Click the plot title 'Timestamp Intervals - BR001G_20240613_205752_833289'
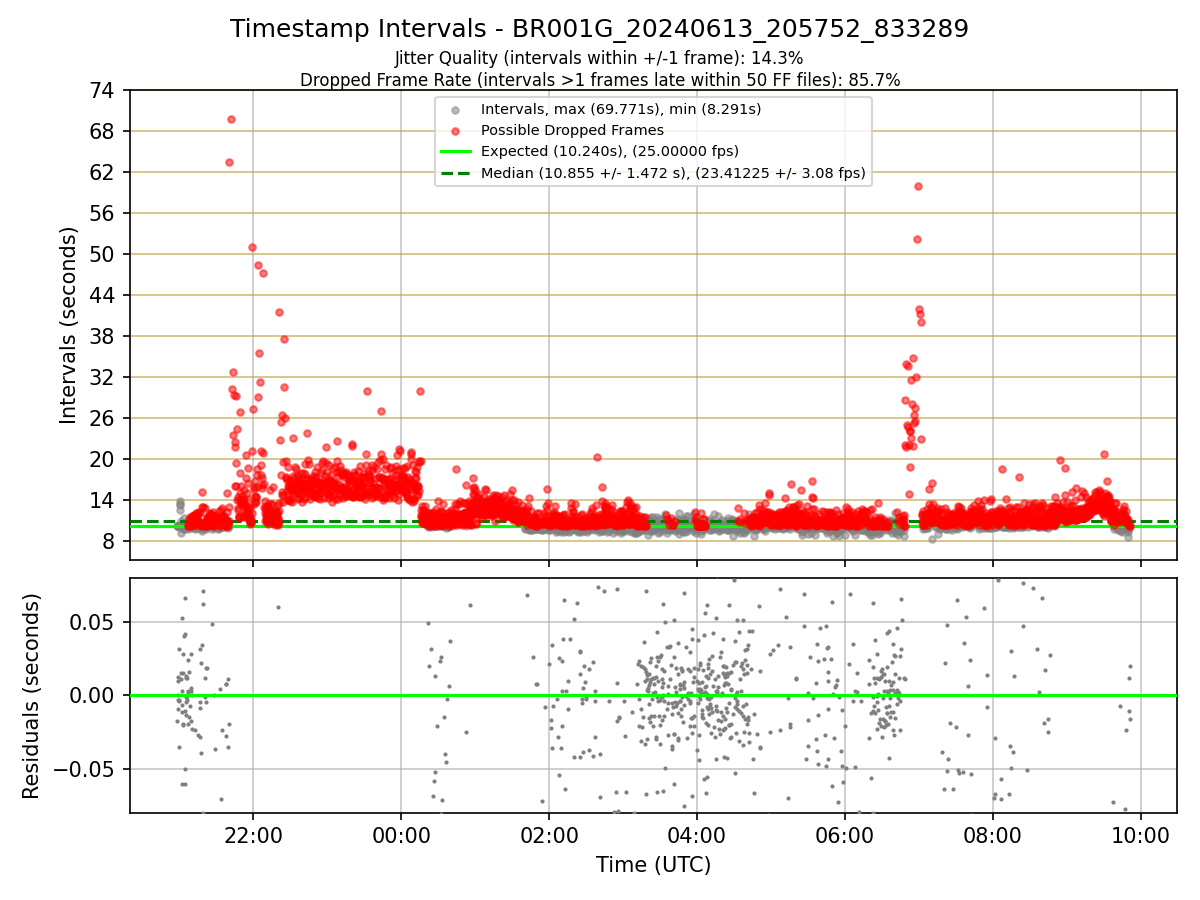This screenshot has width=1200, height=900. [x=599, y=29]
